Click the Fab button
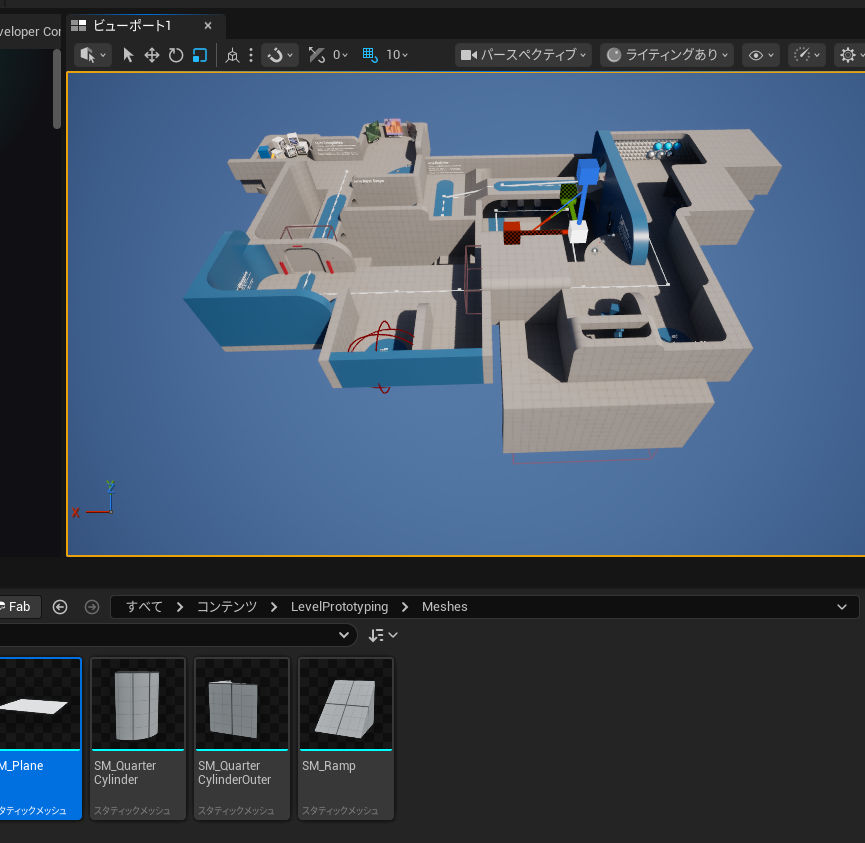 (17, 607)
